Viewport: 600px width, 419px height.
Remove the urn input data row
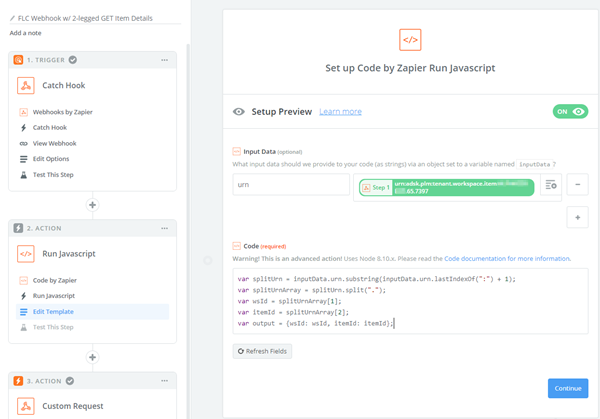pos(576,185)
